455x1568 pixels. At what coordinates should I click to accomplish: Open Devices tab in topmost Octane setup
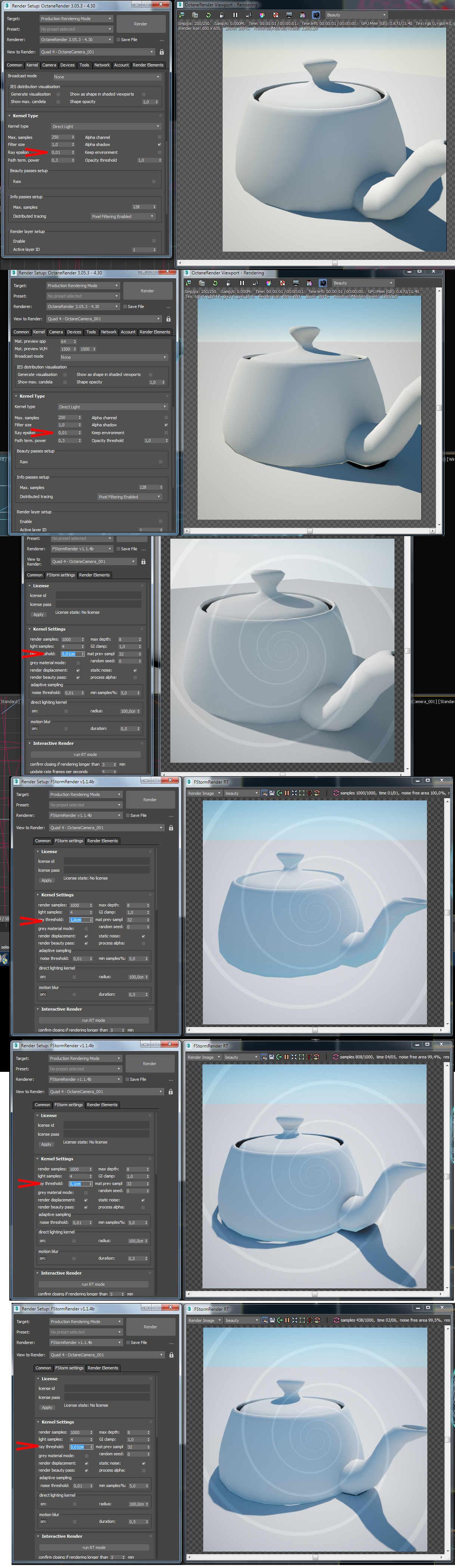click(x=68, y=65)
